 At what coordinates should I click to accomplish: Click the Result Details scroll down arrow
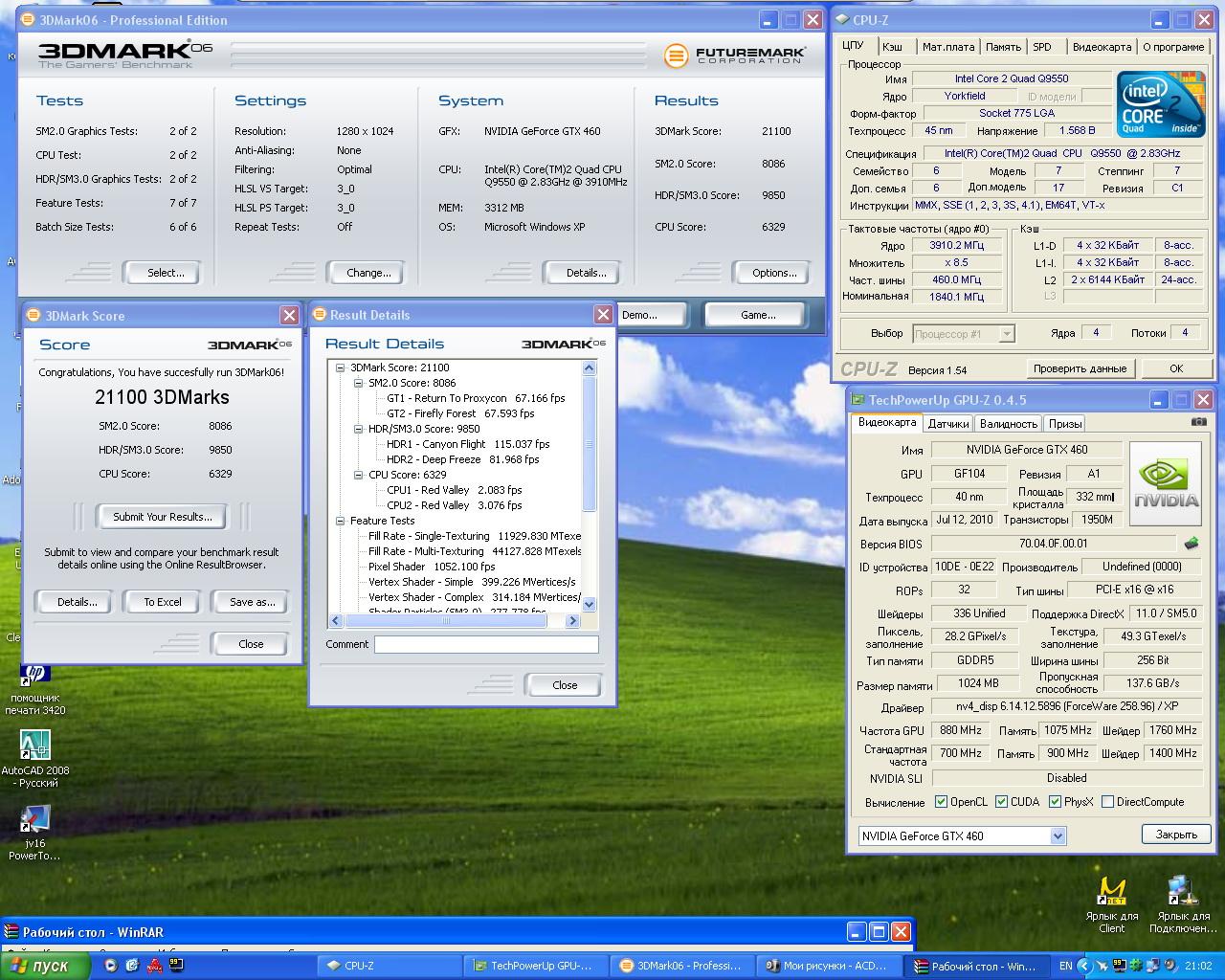589,604
